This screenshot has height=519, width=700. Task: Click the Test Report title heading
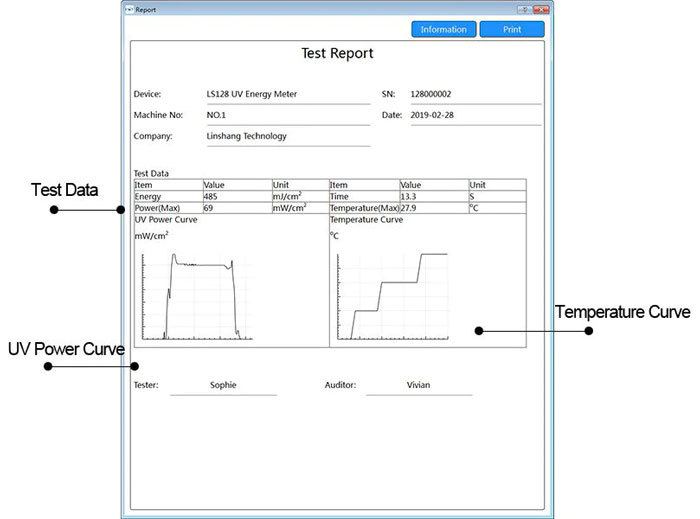coord(337,54)
